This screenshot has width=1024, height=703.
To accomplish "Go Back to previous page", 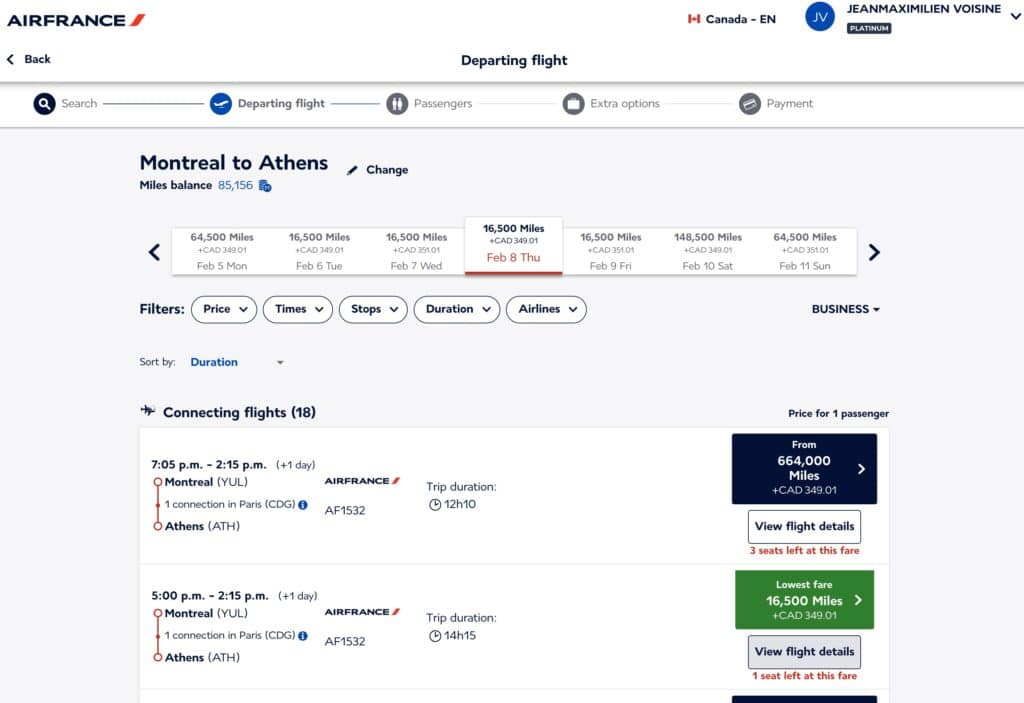I will 29,60.
